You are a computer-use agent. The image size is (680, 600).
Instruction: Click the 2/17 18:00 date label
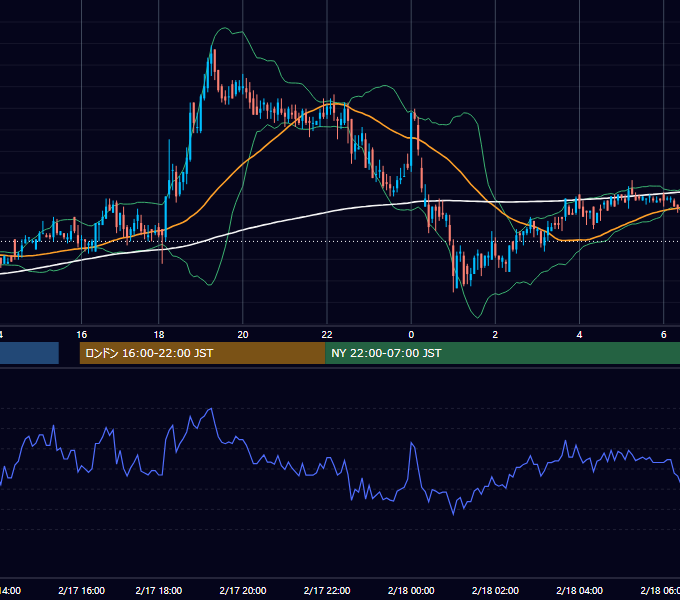tap(159, 590)
